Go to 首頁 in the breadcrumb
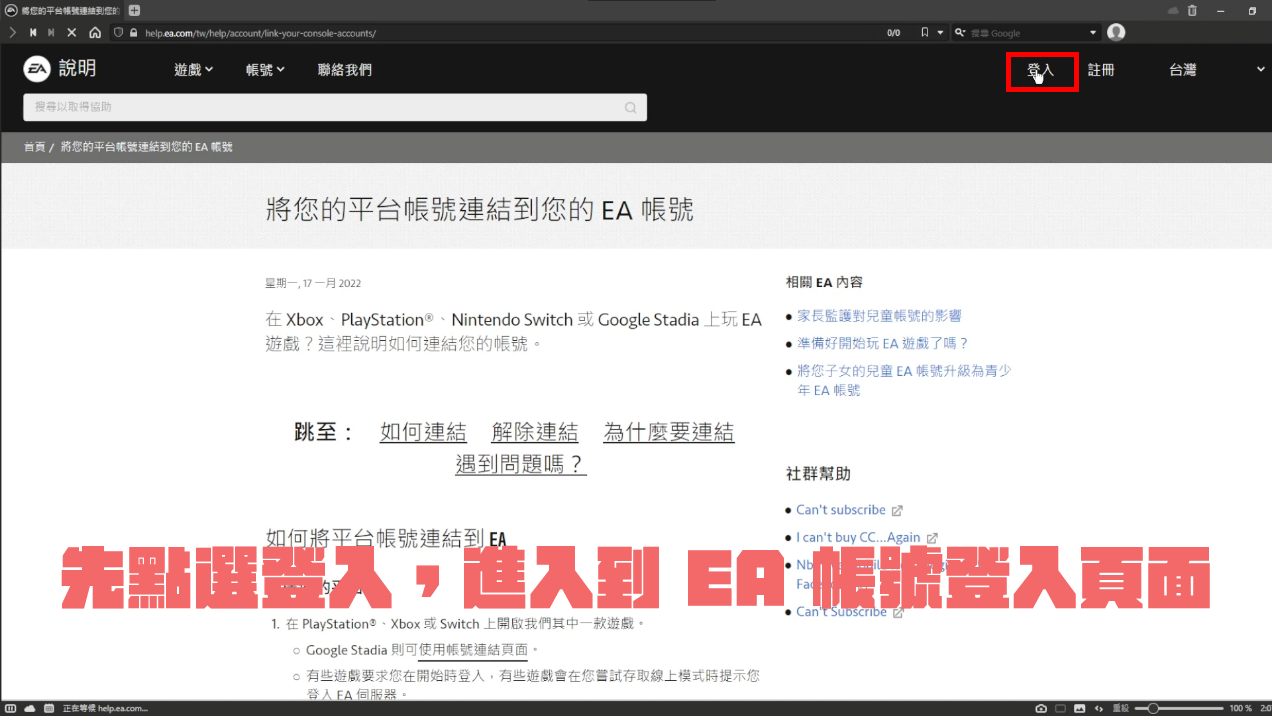1272x716 pixels. point(35,147)
